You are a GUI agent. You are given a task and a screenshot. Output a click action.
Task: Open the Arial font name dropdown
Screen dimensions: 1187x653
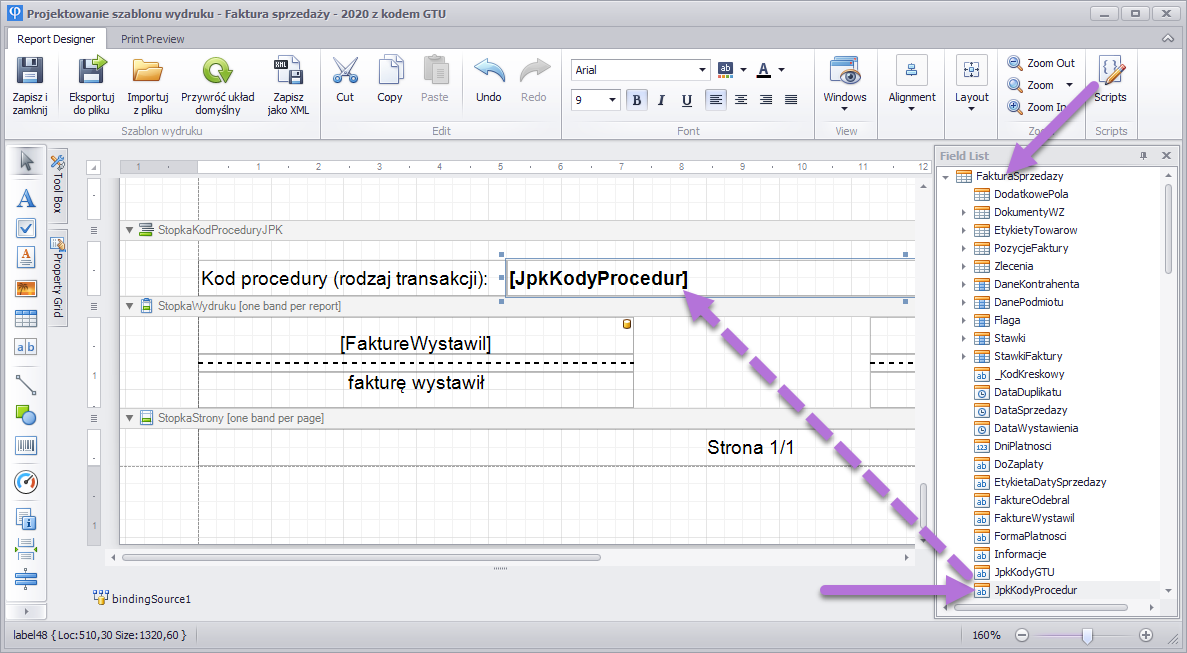703,70
